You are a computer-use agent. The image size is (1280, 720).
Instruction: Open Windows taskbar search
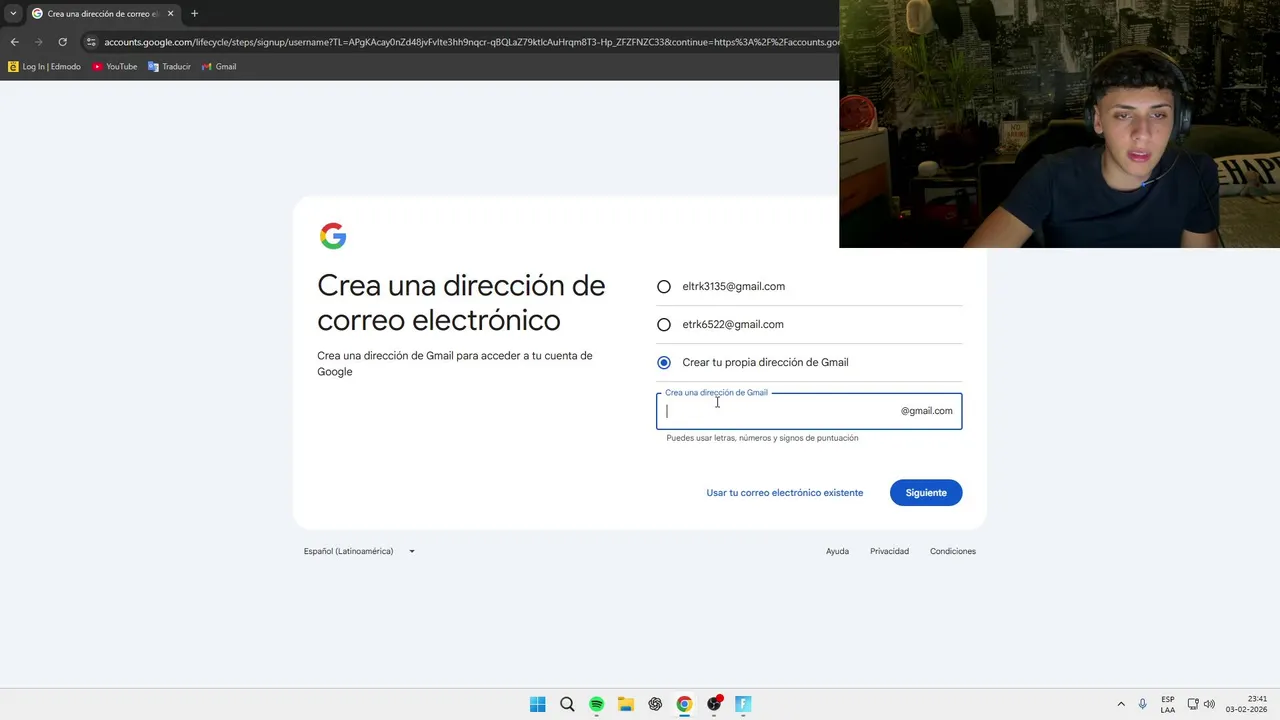[x=567, y=704]
